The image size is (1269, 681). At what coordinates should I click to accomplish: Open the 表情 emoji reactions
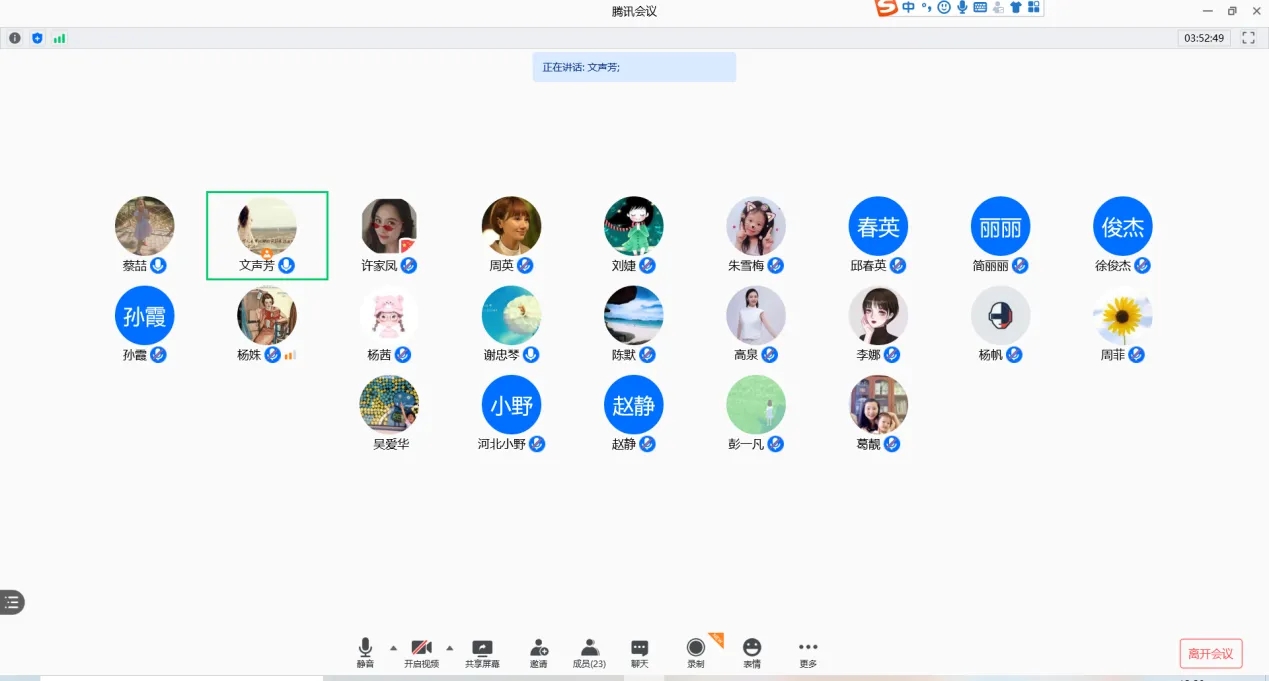[752, 648]
